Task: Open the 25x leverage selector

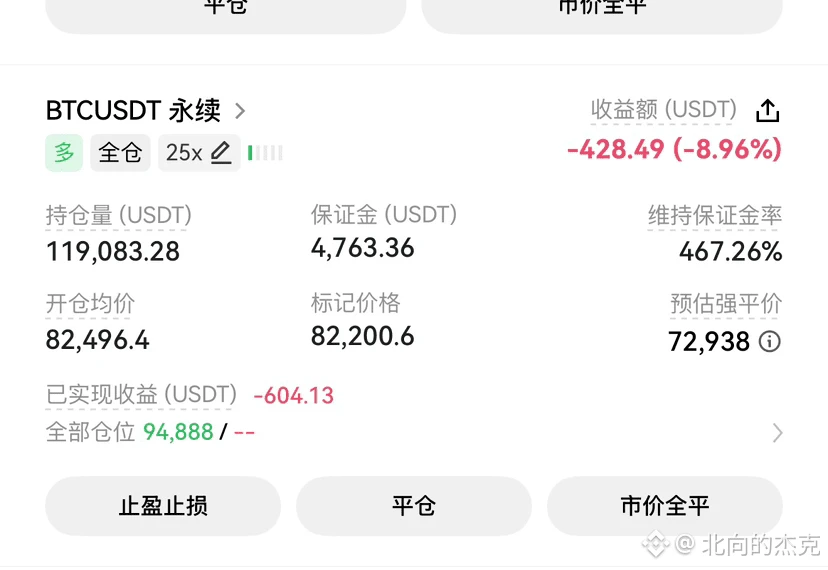Action: (x=199, y=153)
